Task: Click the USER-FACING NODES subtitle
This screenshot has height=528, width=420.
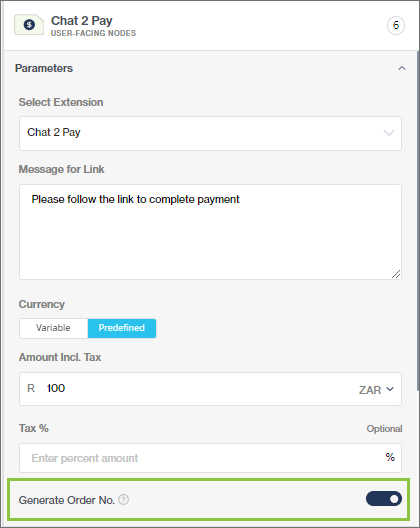Action: 93,33
